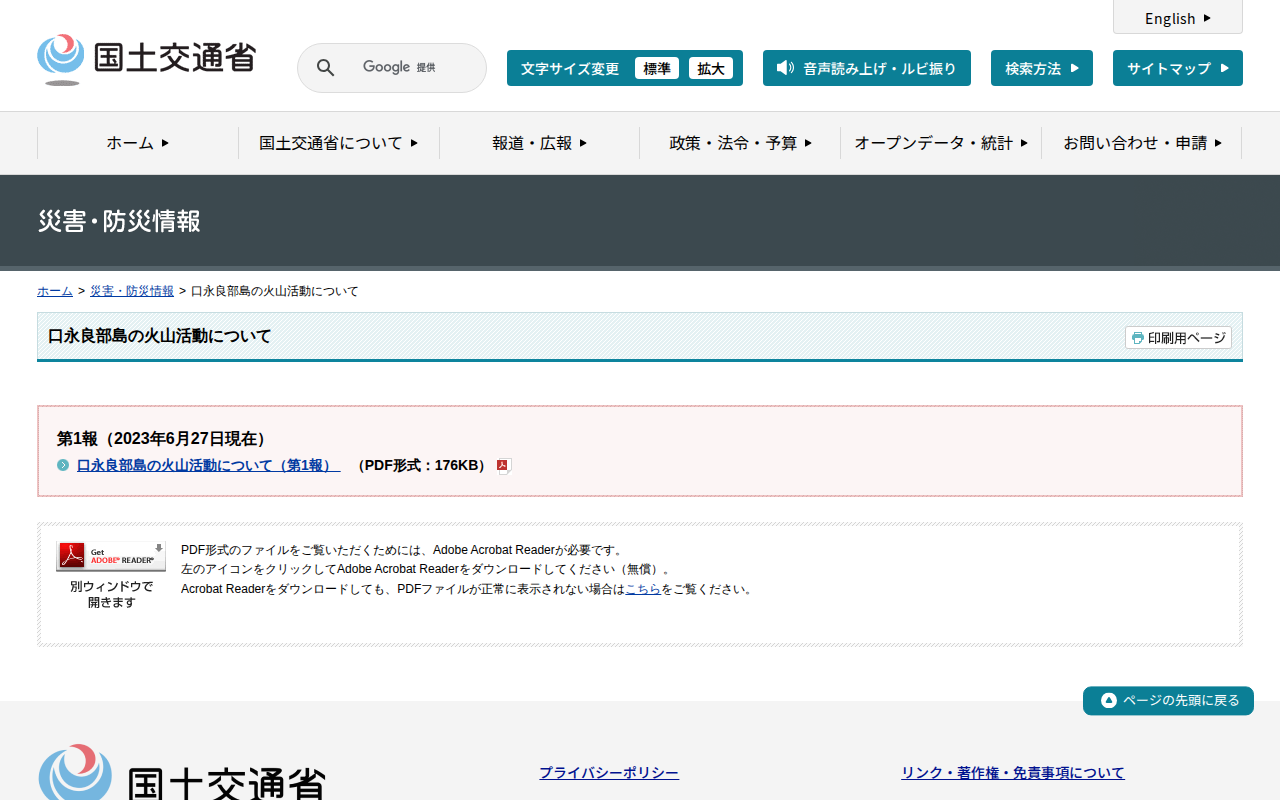Open the ホーム navigation item
This screenshot has height=800, width=1280.
[x=138, y=143]
